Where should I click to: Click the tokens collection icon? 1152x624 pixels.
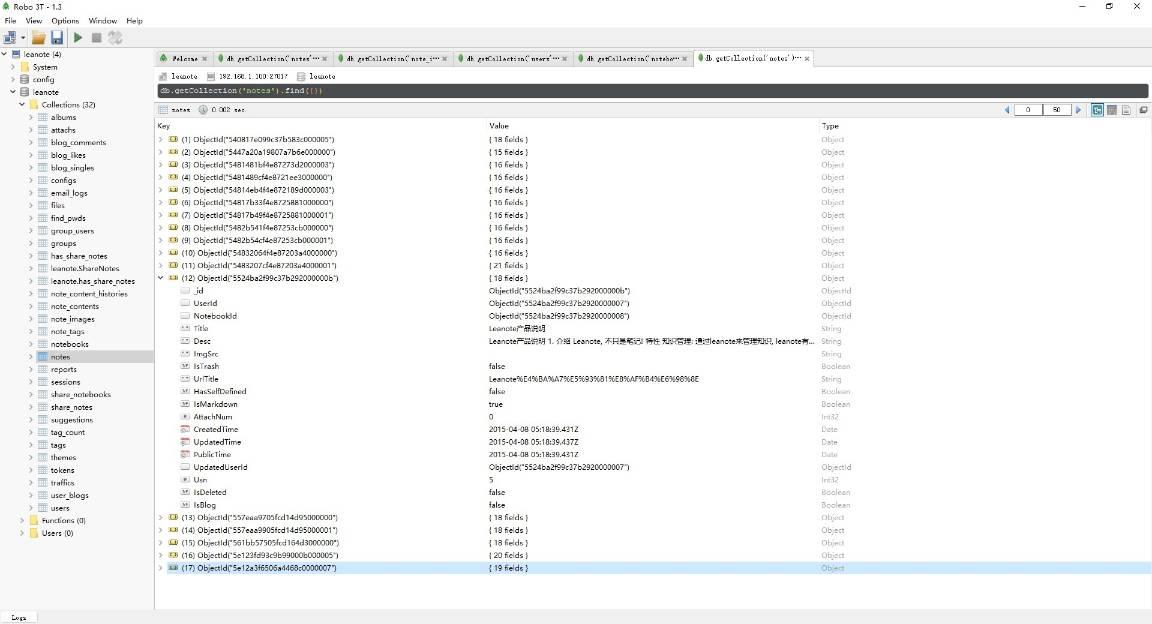click(x=43, y=470)
